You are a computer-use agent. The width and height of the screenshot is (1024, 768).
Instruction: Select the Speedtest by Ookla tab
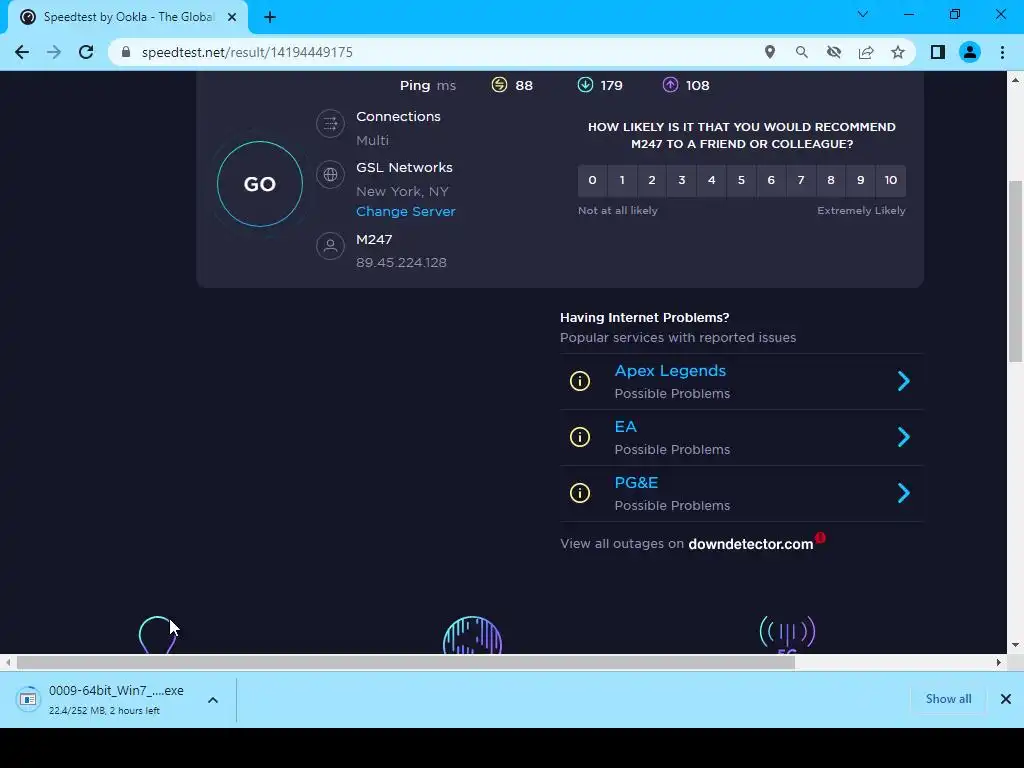(128, 17)
